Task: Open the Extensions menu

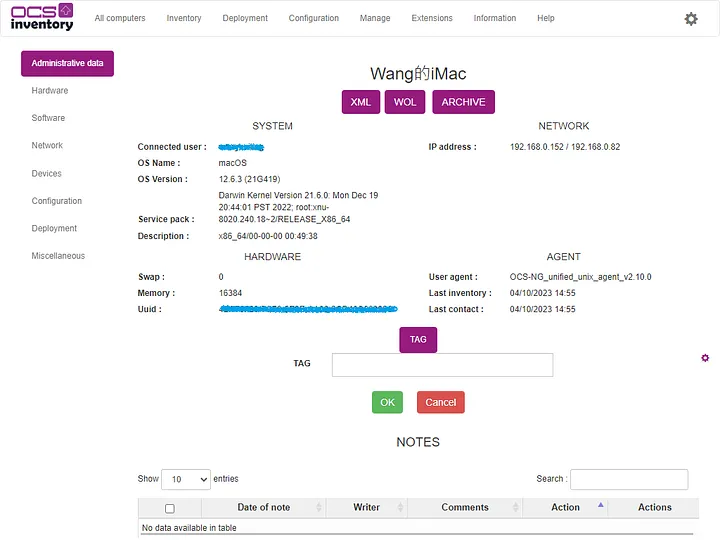Action: [x=432, y=18]
